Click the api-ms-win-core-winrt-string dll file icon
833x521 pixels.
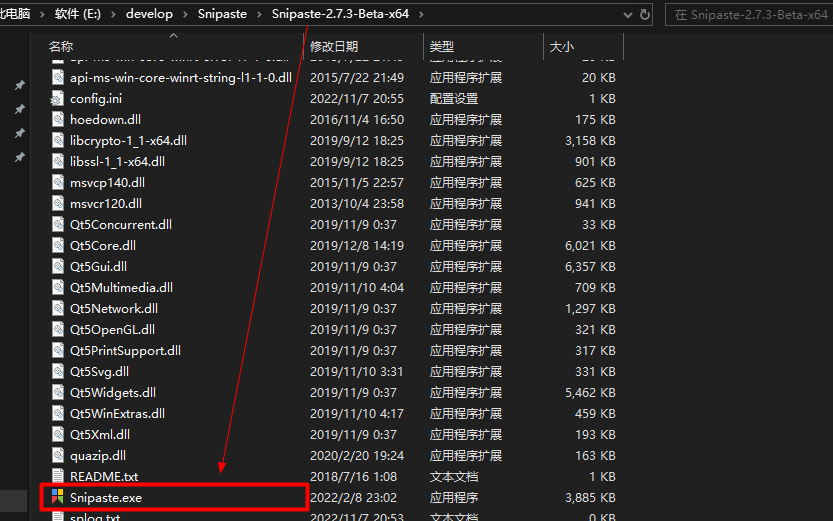coord(57,78)
